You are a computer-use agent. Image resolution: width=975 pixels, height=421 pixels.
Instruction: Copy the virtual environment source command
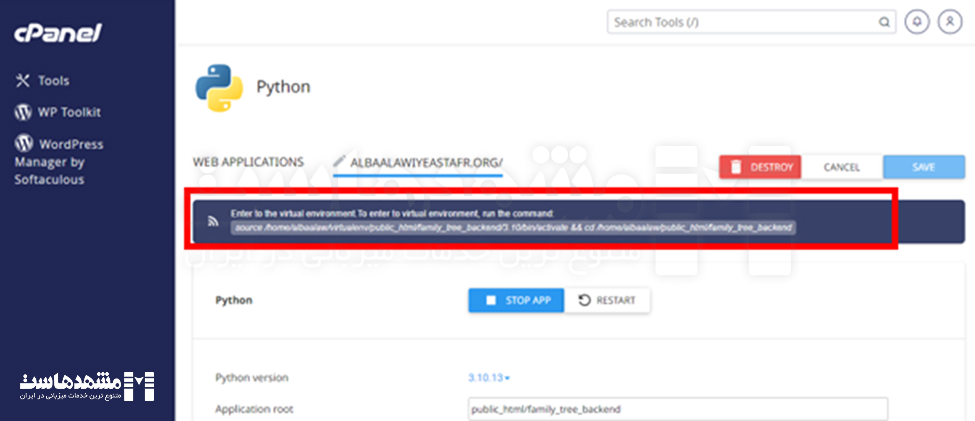pyautogui.click(x=514, y=228)
